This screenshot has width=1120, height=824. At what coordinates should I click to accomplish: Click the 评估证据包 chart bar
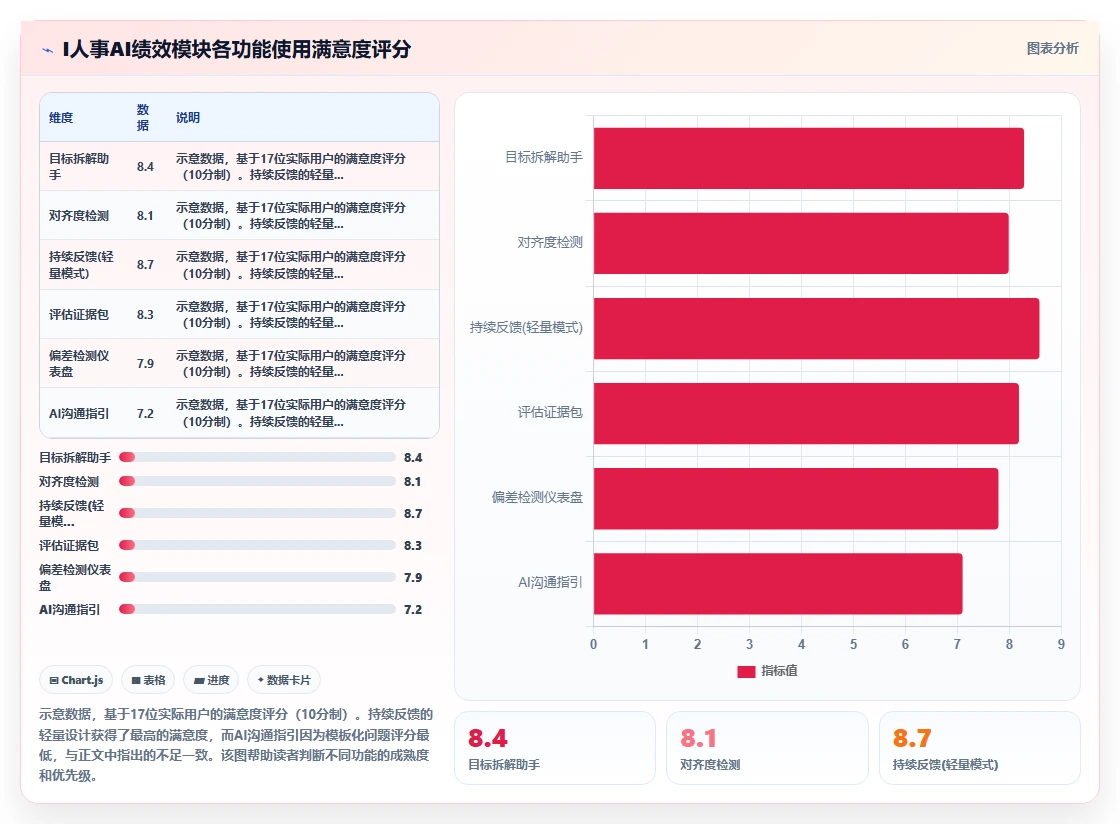click(806, 413)
